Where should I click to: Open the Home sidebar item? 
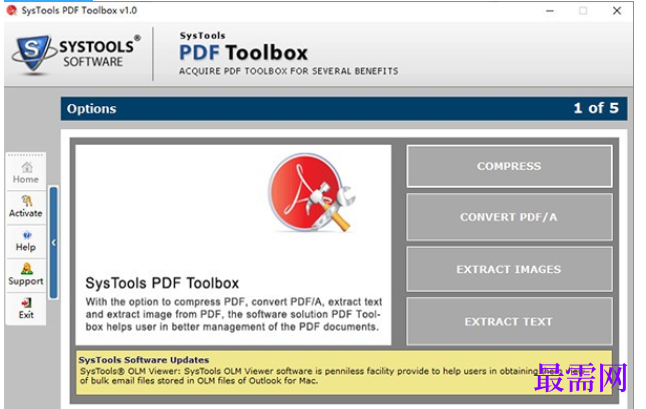coord(26,173)
